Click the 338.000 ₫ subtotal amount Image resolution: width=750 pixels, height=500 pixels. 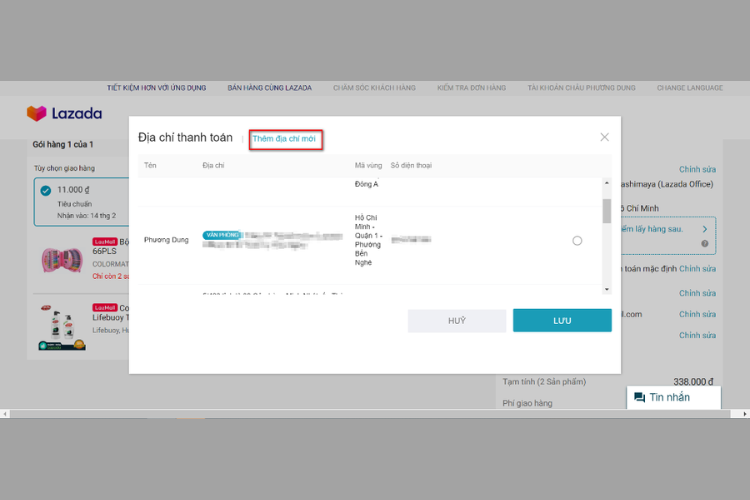tap(693, 382)
